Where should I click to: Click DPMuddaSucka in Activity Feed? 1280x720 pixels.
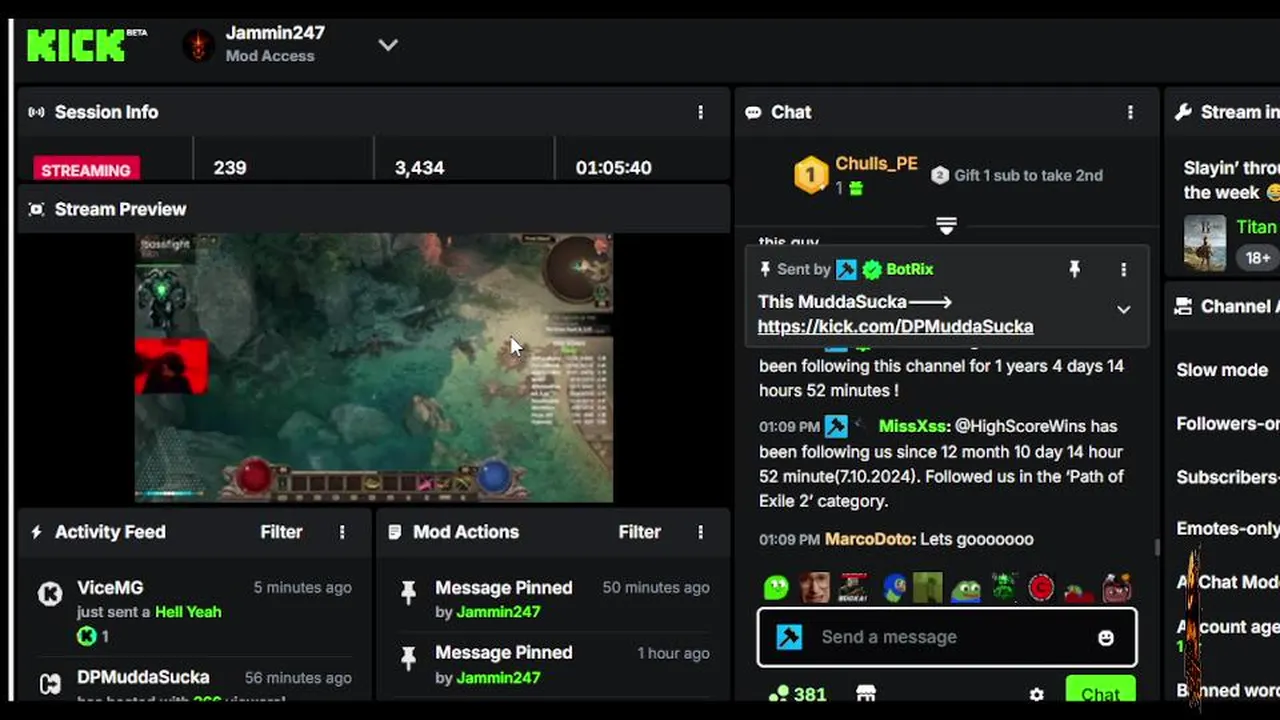click(143, 677)
